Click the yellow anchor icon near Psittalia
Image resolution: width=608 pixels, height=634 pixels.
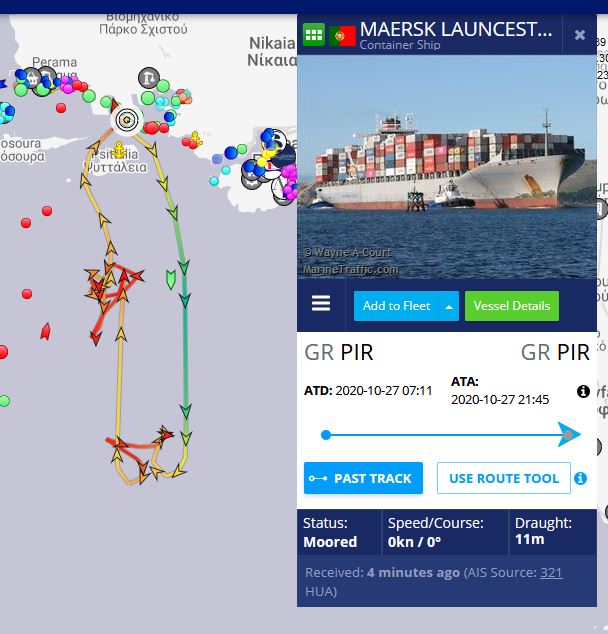coord(119,150)
